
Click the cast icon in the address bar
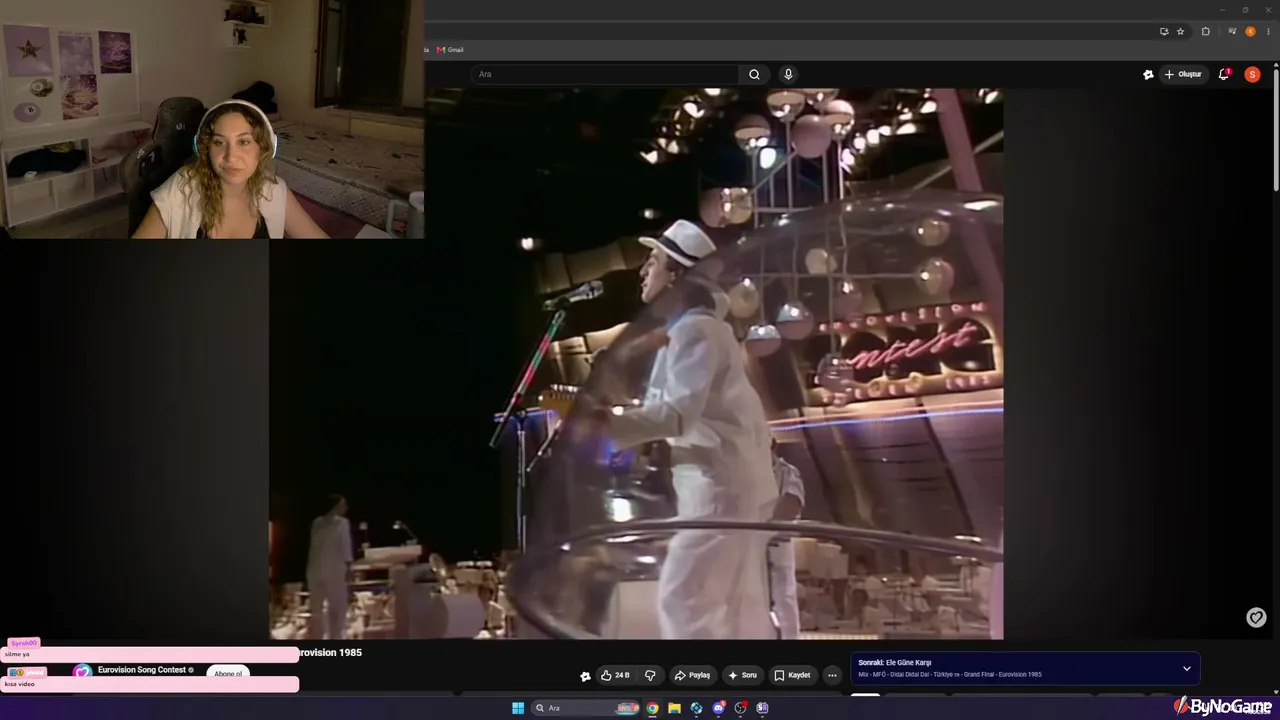pyautogui.click(x=1164, y=31)
